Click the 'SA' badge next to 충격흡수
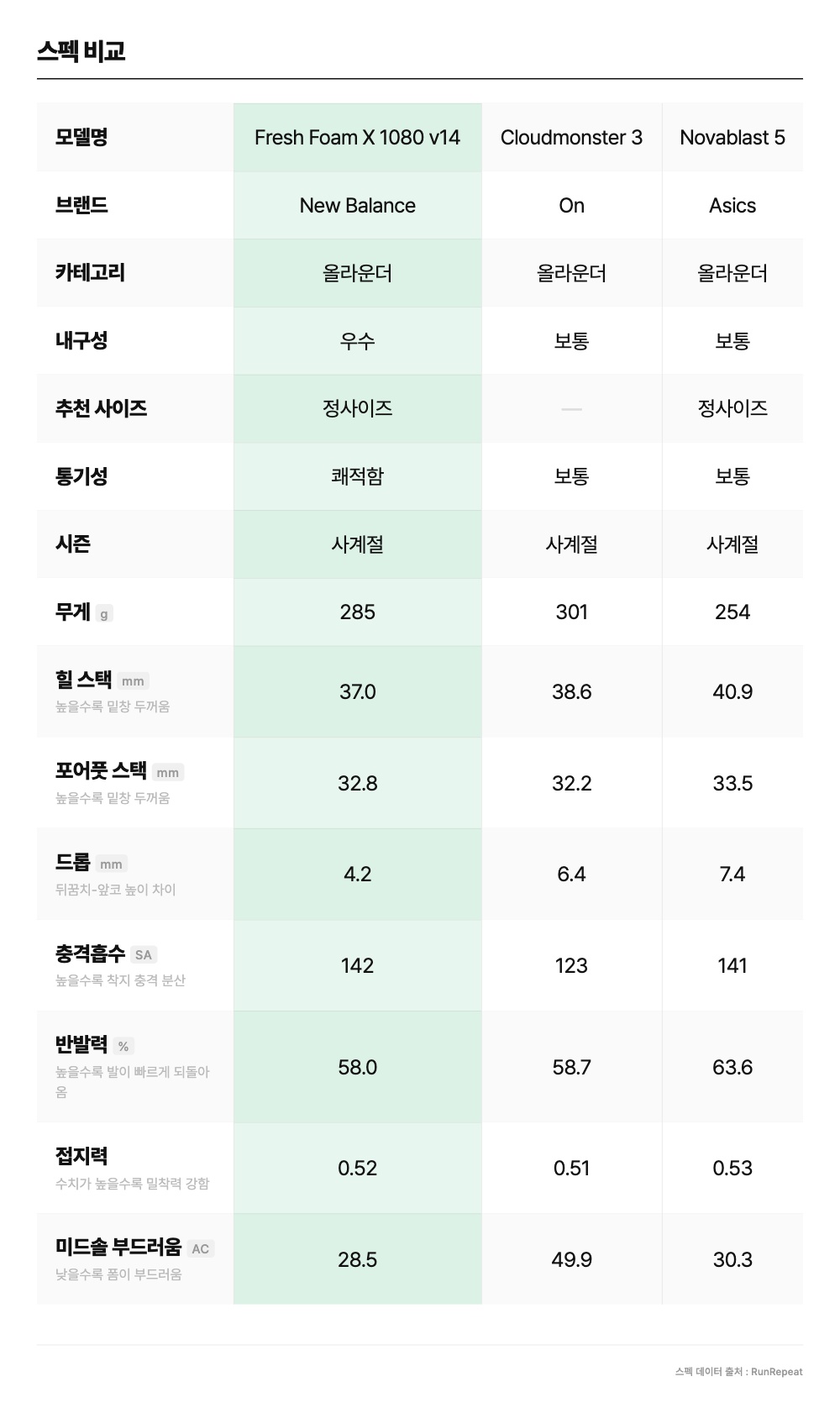 click(x=144, y=955)
